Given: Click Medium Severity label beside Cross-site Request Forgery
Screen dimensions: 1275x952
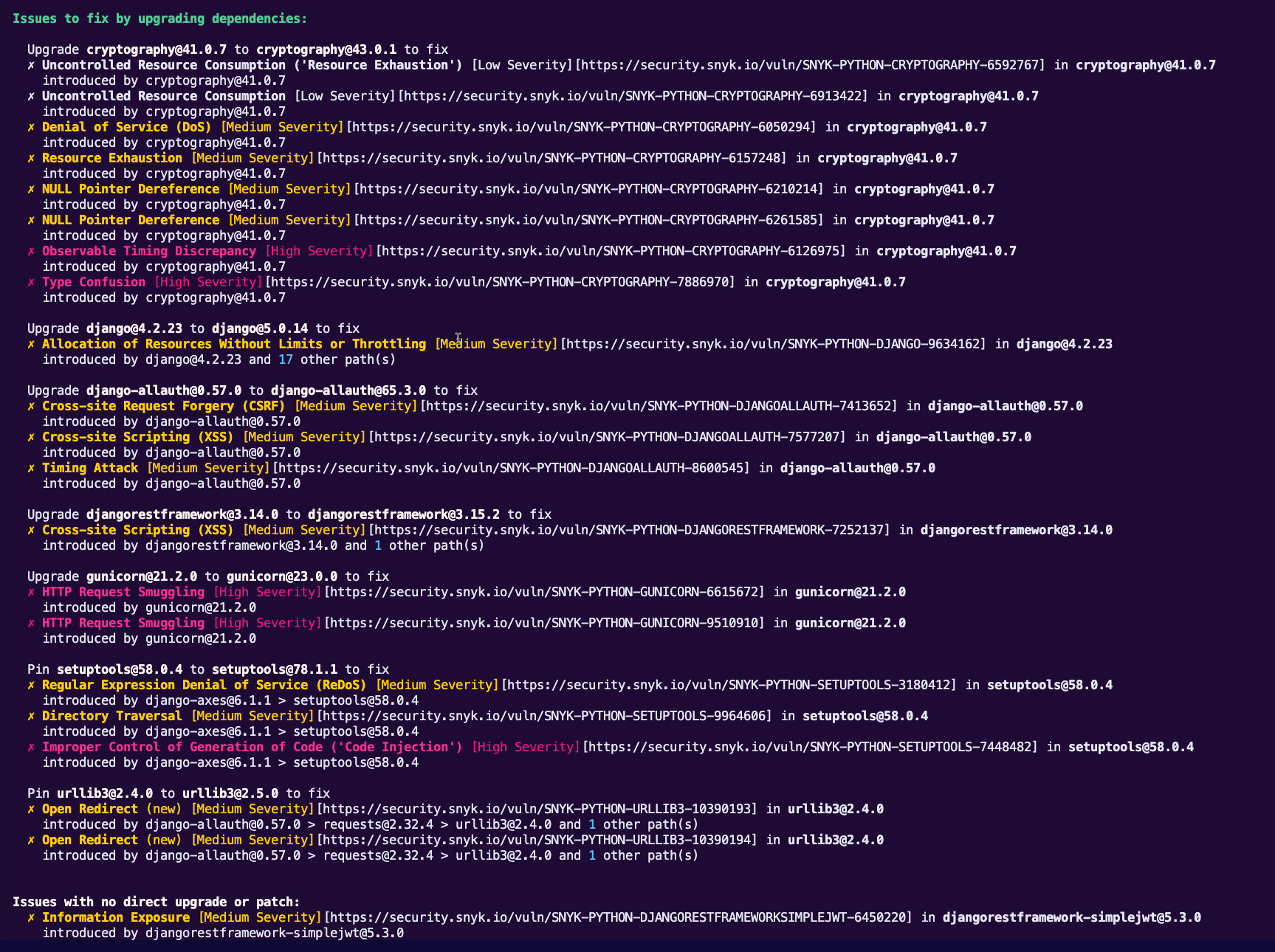Looking at the screenshot, I should (x=356, y=406).
